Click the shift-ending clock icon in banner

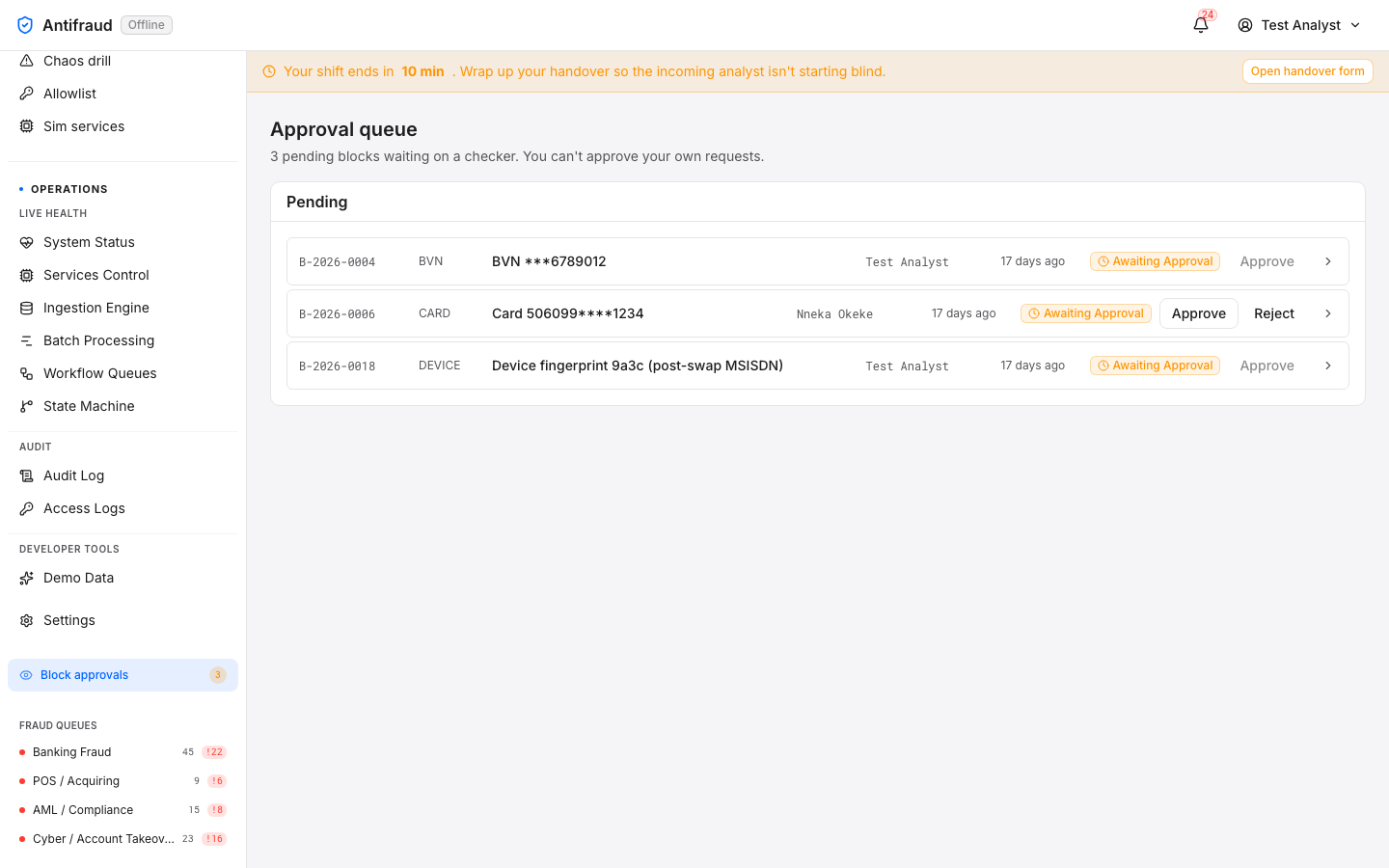(x=269, y=71)
